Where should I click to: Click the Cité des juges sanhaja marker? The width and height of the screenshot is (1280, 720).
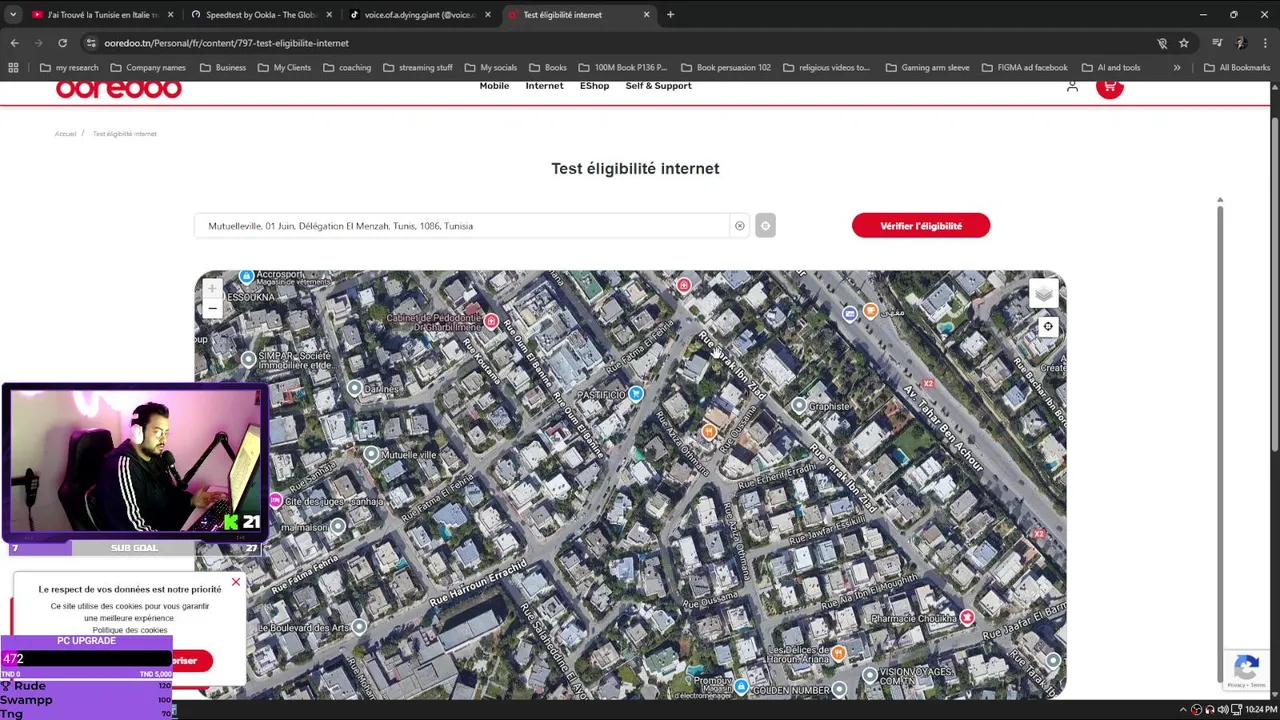tap(276, 500)
